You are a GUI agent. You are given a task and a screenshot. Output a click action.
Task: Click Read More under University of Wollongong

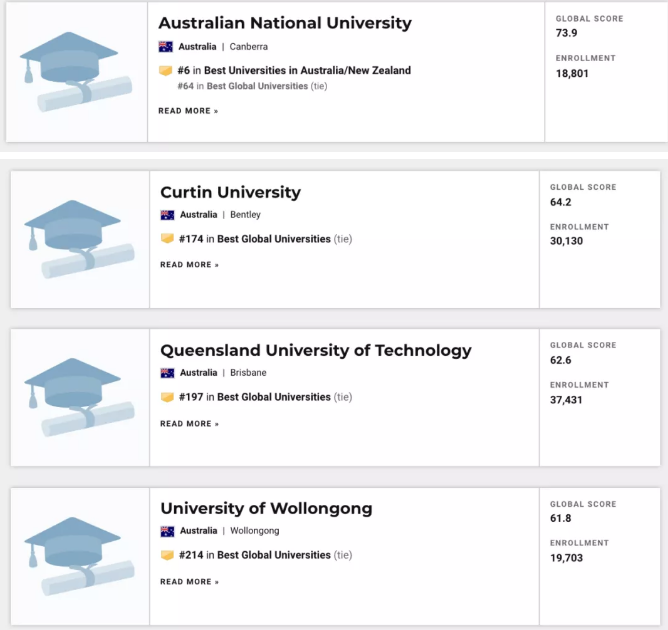point(189,582)
